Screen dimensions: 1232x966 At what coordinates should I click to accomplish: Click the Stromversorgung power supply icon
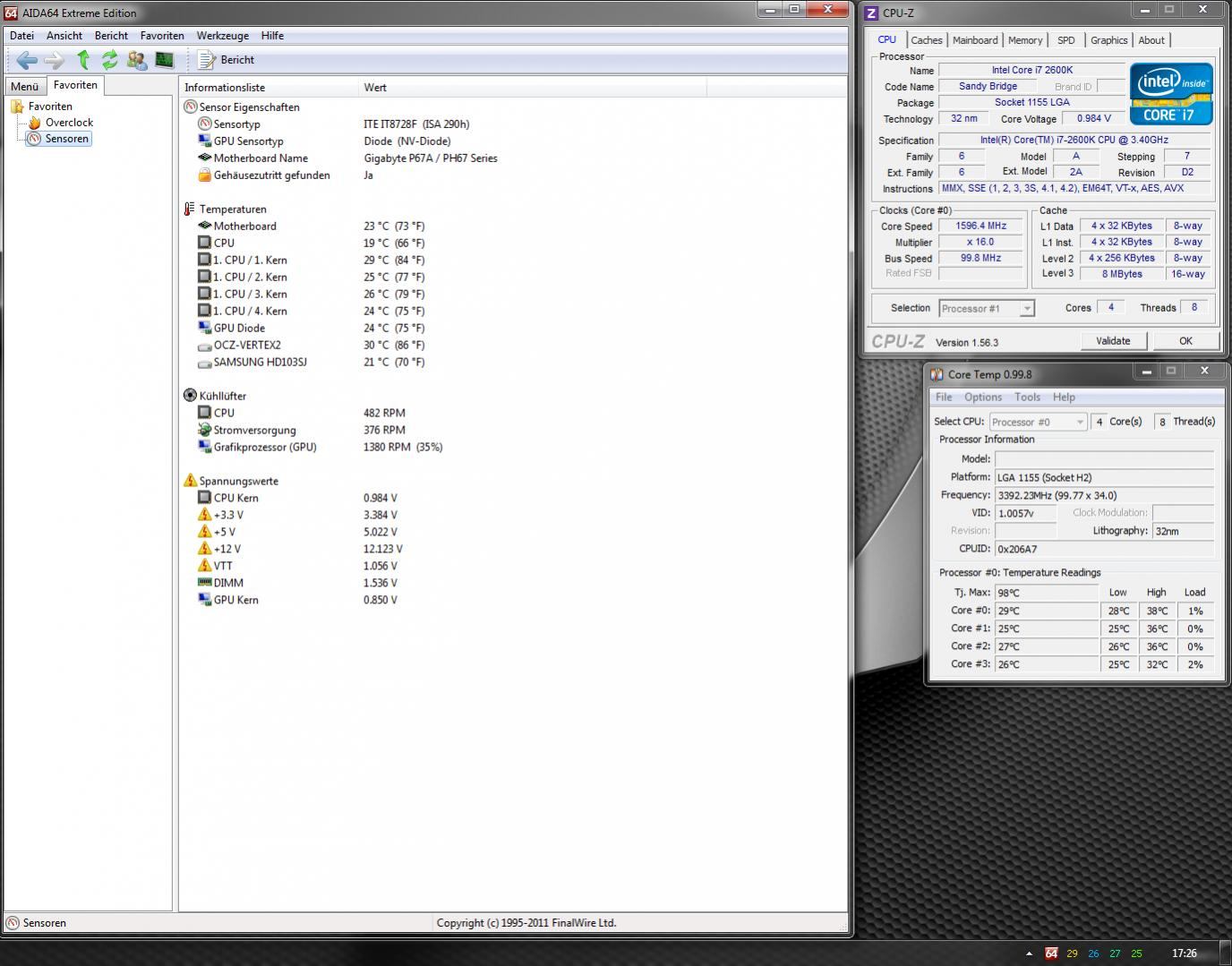point(204,430)
